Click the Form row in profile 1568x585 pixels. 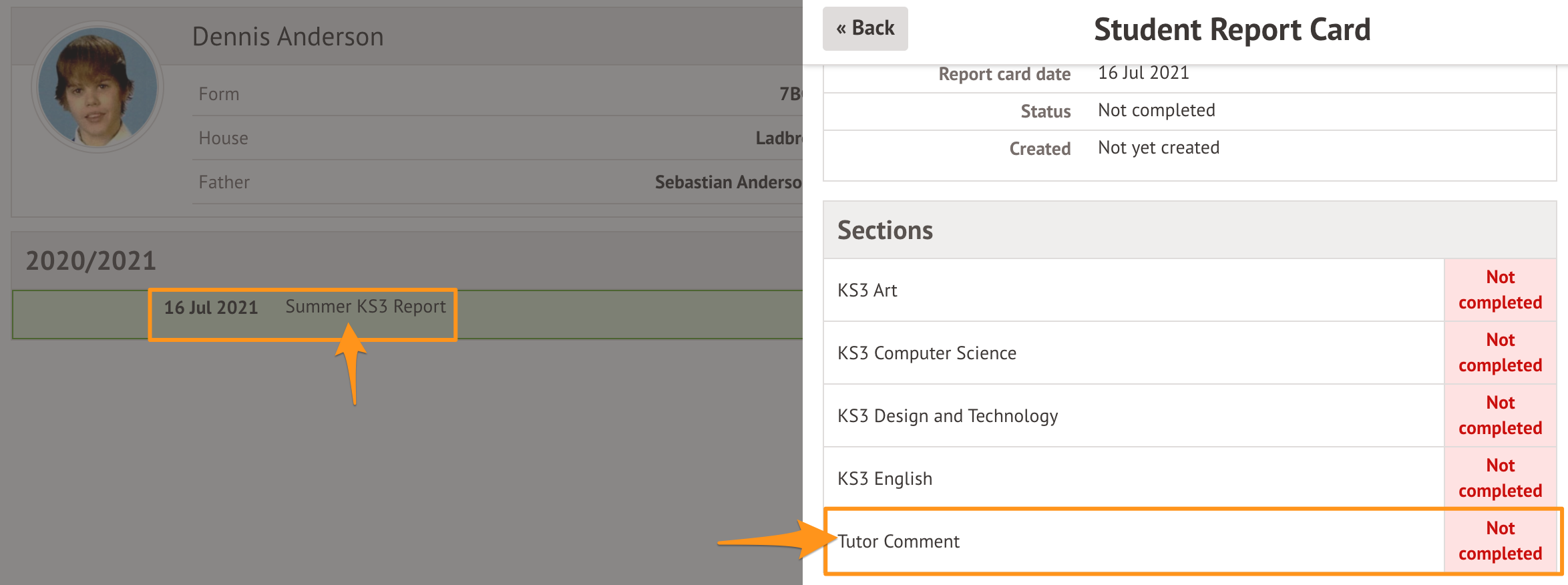tap(497, 94)
